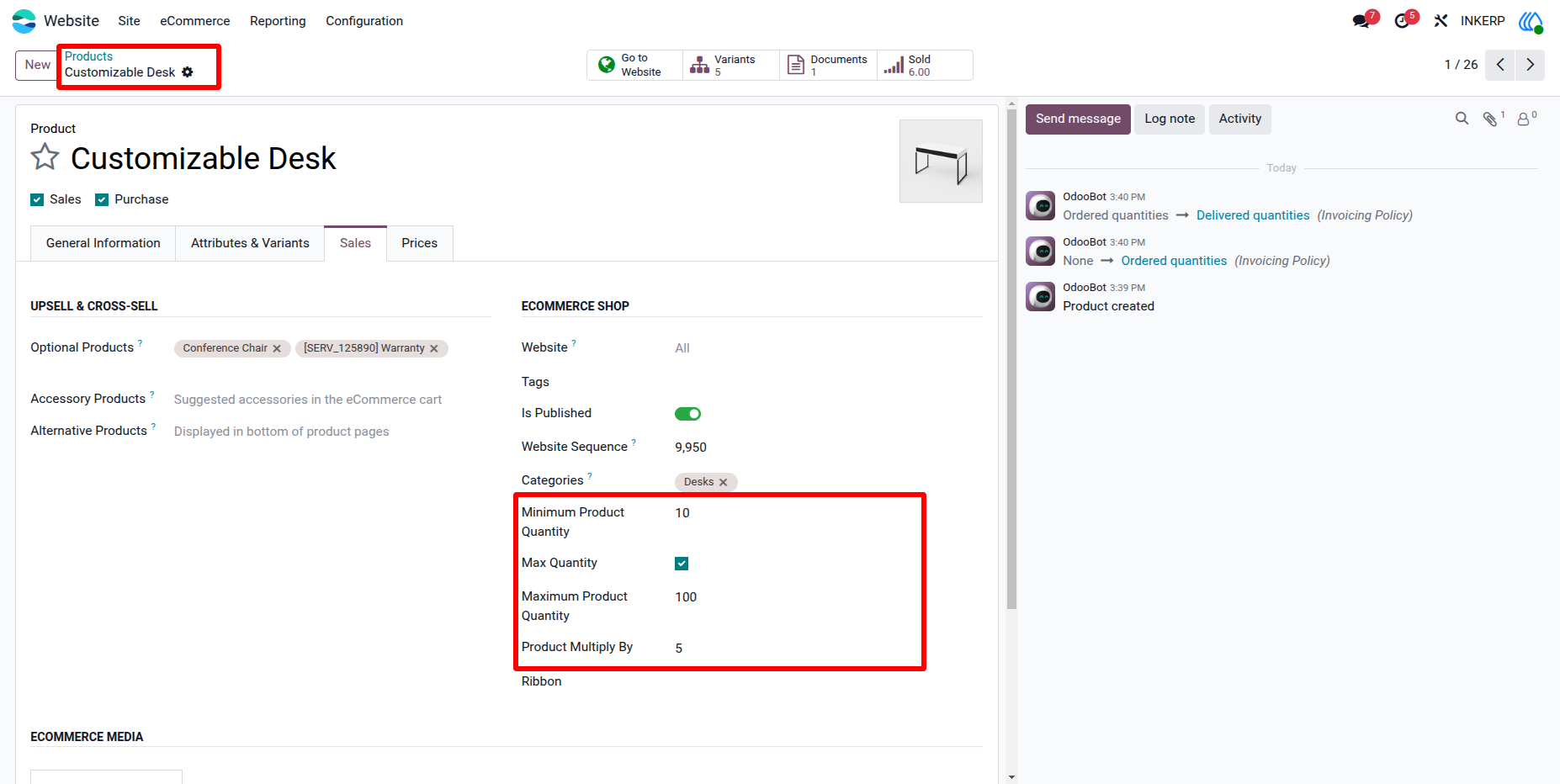Click the Odoo Website app logo

24,21
